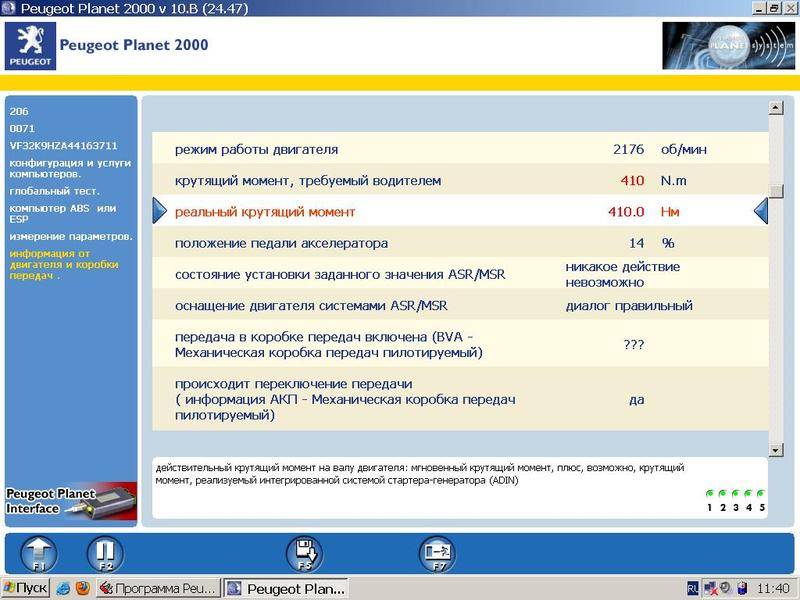The height and width of the screenshot is (600, 800).
Task: Switch to Программа Peu... taskbar window
Action: click(x=157, y=589)
